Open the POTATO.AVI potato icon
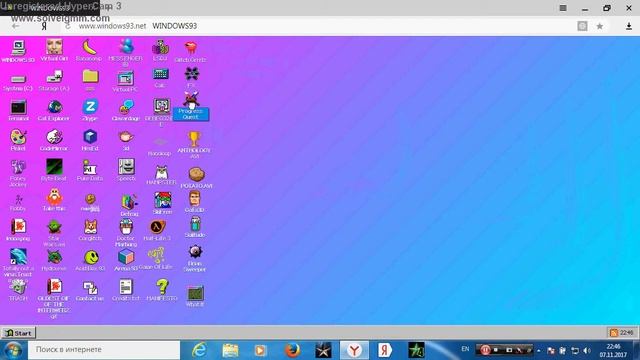Viewport: 640px width, 360px height. (x=196, y=174)
